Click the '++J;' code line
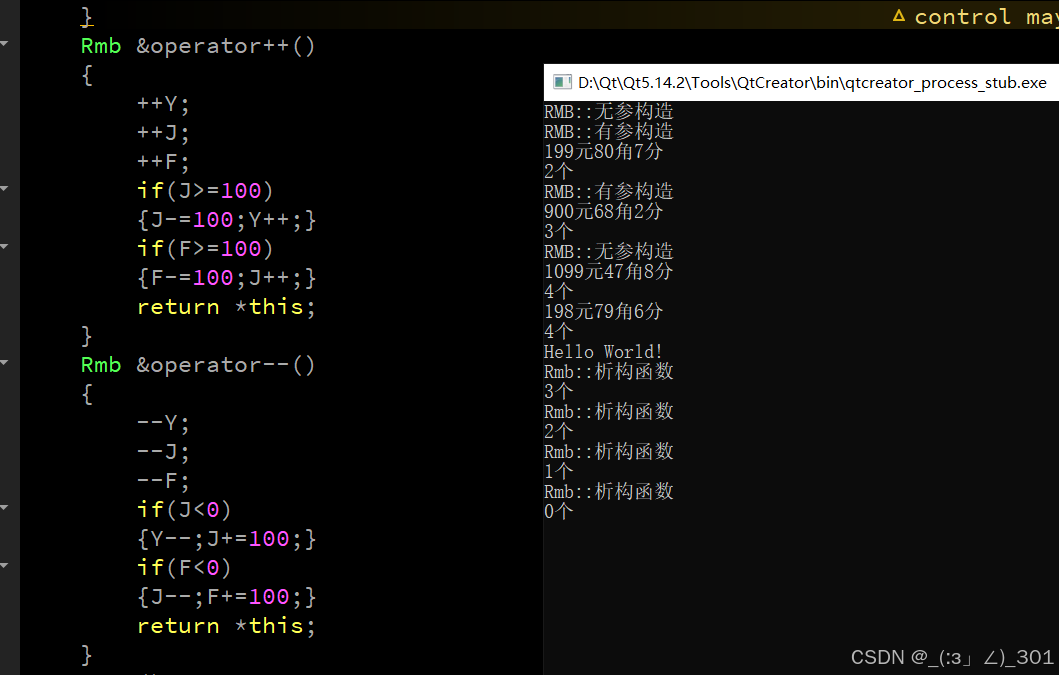The height and width of the screenshot is (675, 1059). [163, 133]
